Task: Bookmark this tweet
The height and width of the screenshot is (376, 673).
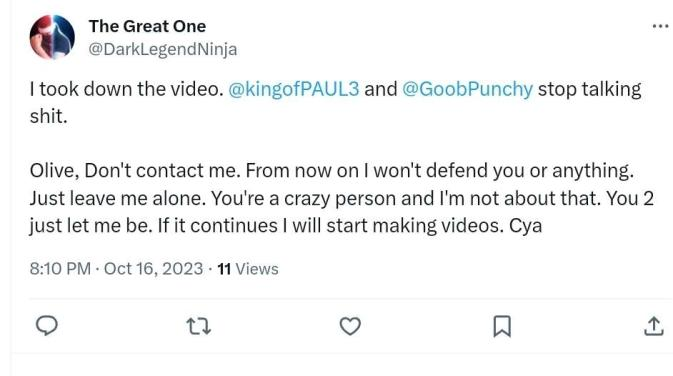Action: tap(502, 326)
